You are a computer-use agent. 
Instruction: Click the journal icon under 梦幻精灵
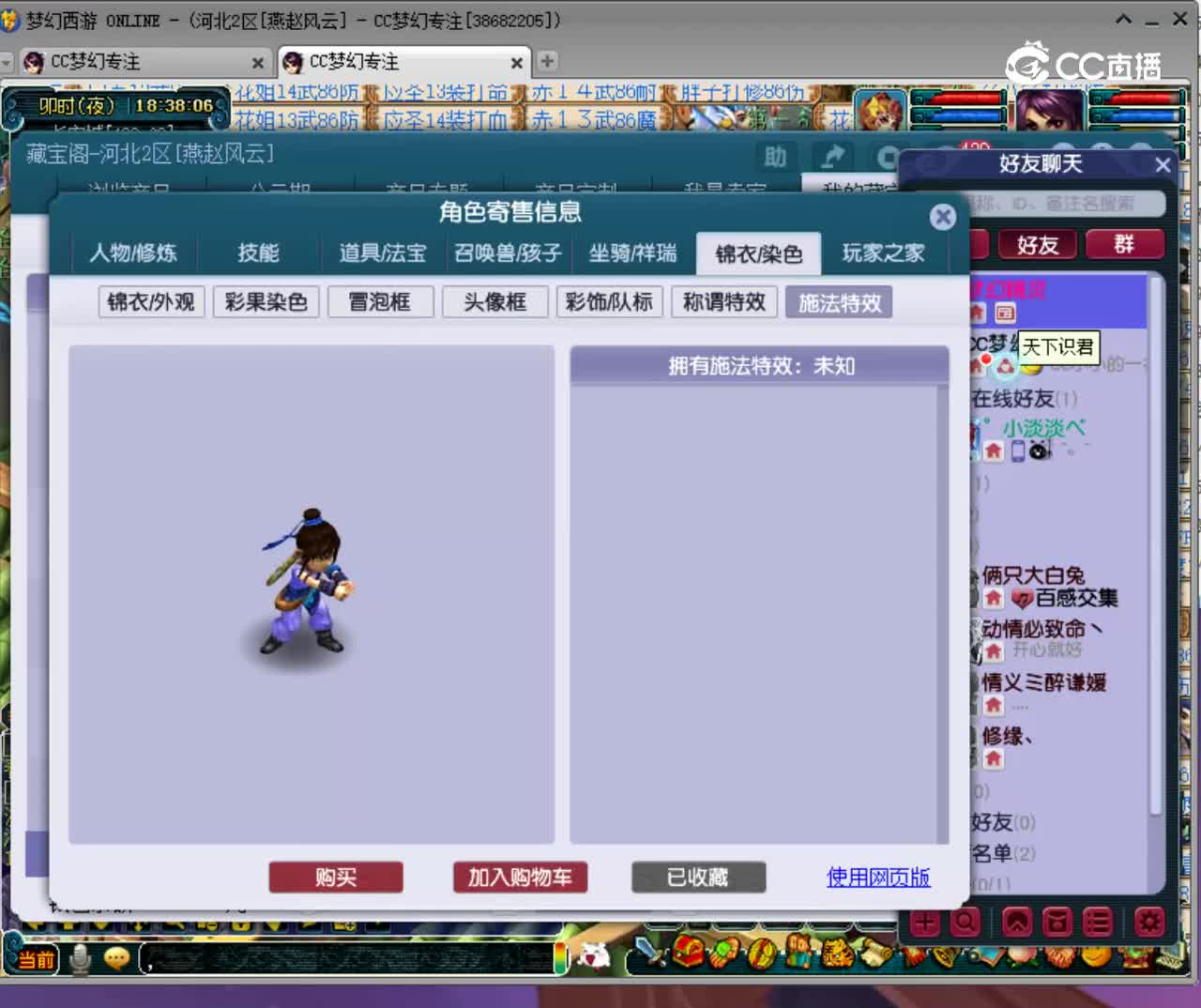[x=1005, y=313]
